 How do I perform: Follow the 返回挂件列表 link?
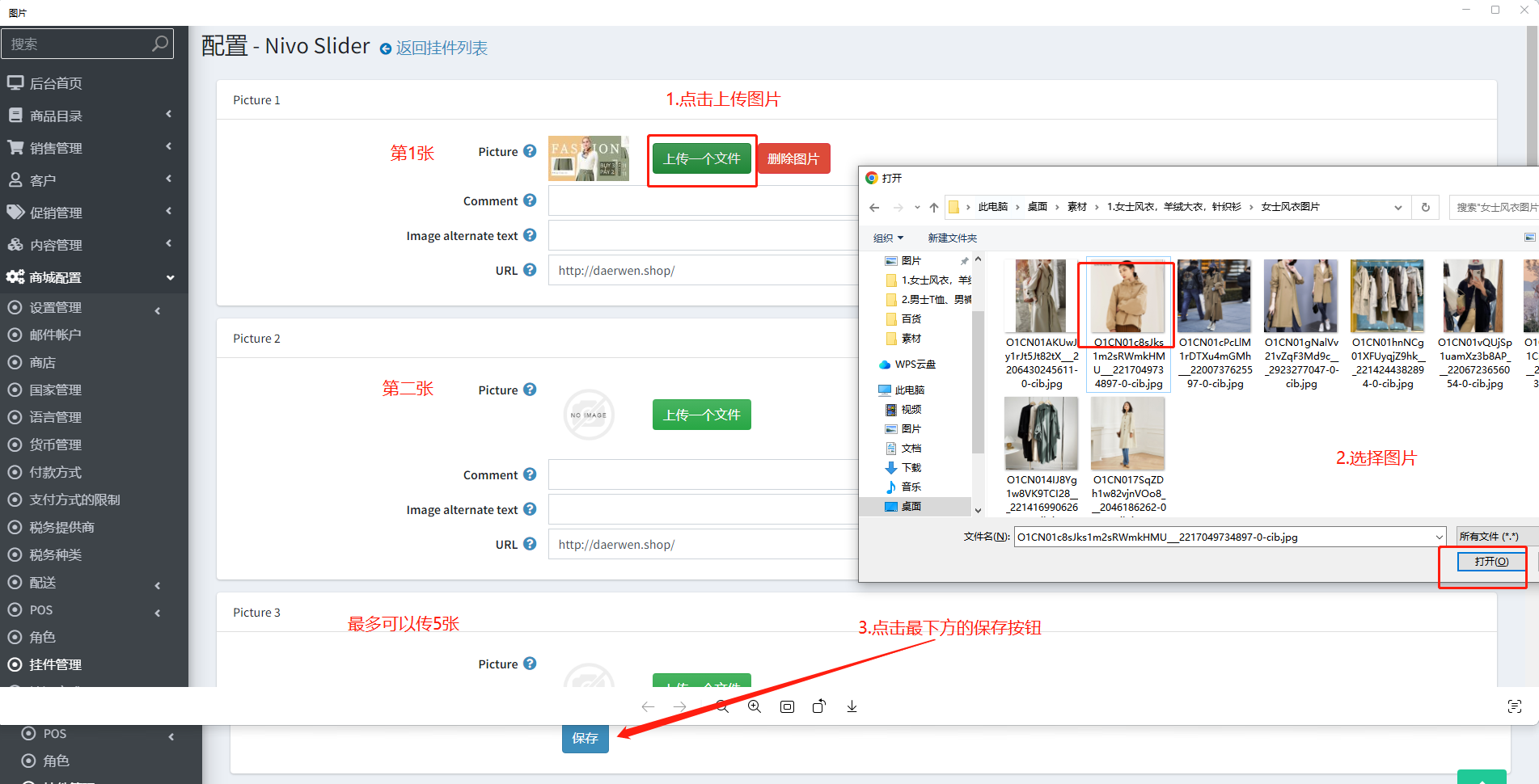[441, 48]
